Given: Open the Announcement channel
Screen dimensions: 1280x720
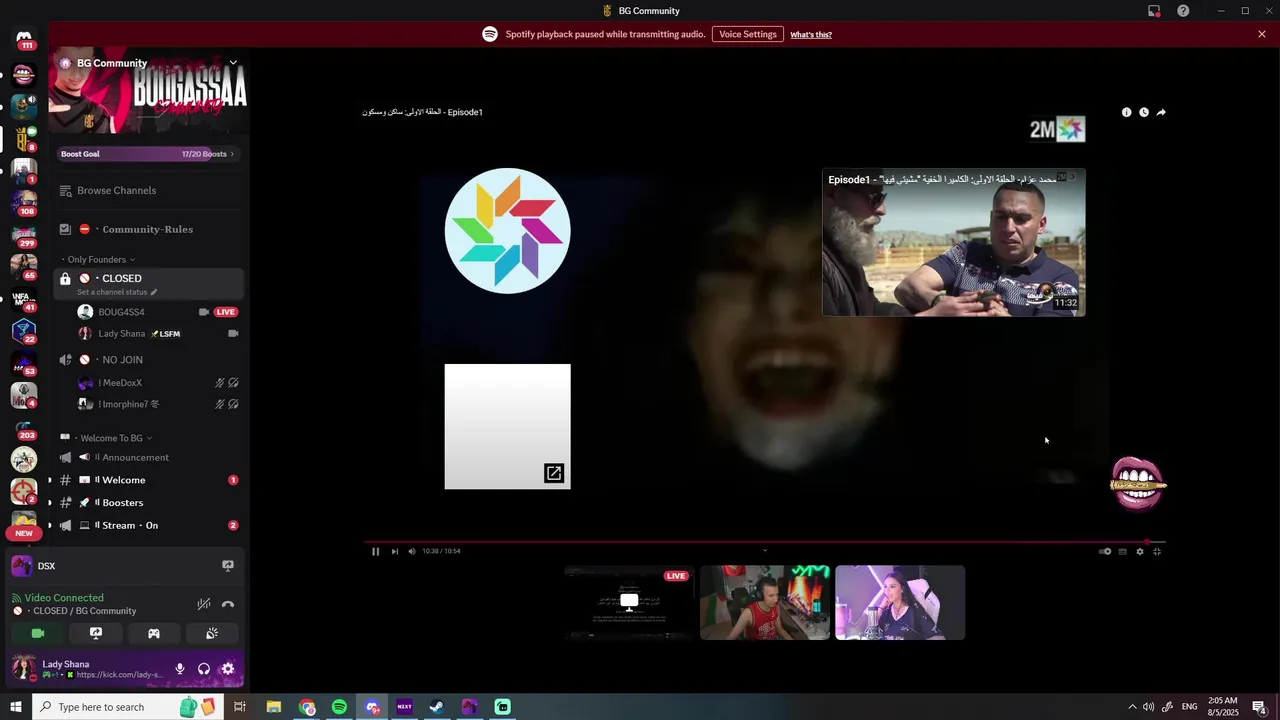Looking at the screenshot, I should [148, 457].
